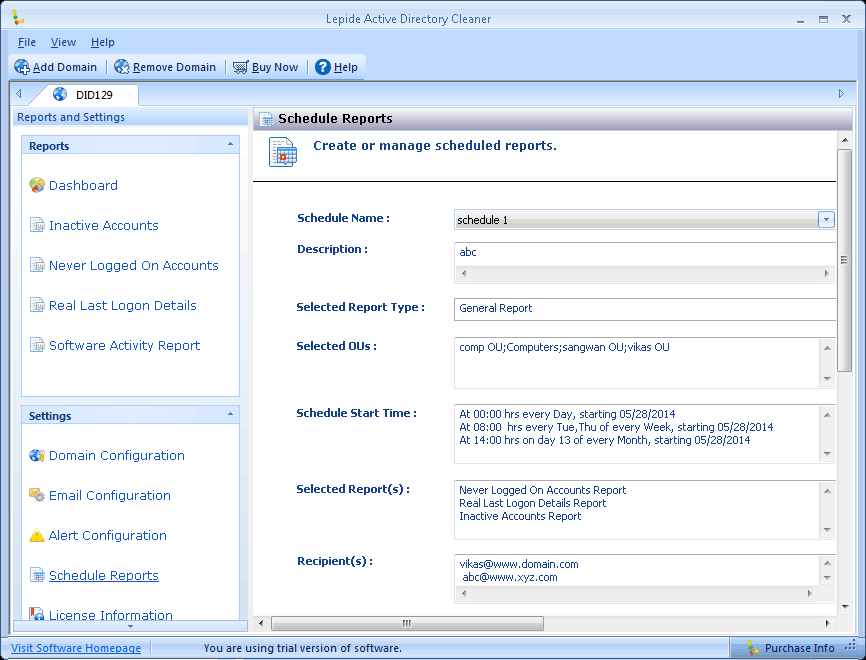Image resolution: width=866 pixels, height=660 pixels.
Task: Click the Selected Report Type field
Action: [x=645, y=309]
